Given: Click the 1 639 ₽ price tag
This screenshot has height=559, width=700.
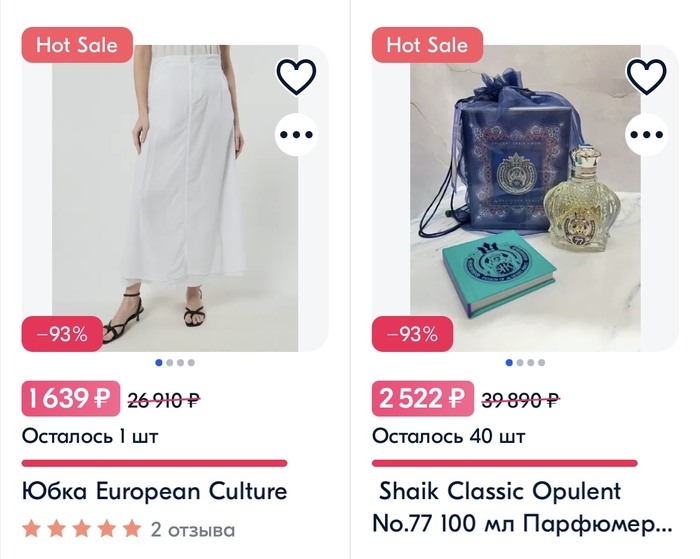Looking at the screenshot, I should [71, 398].
